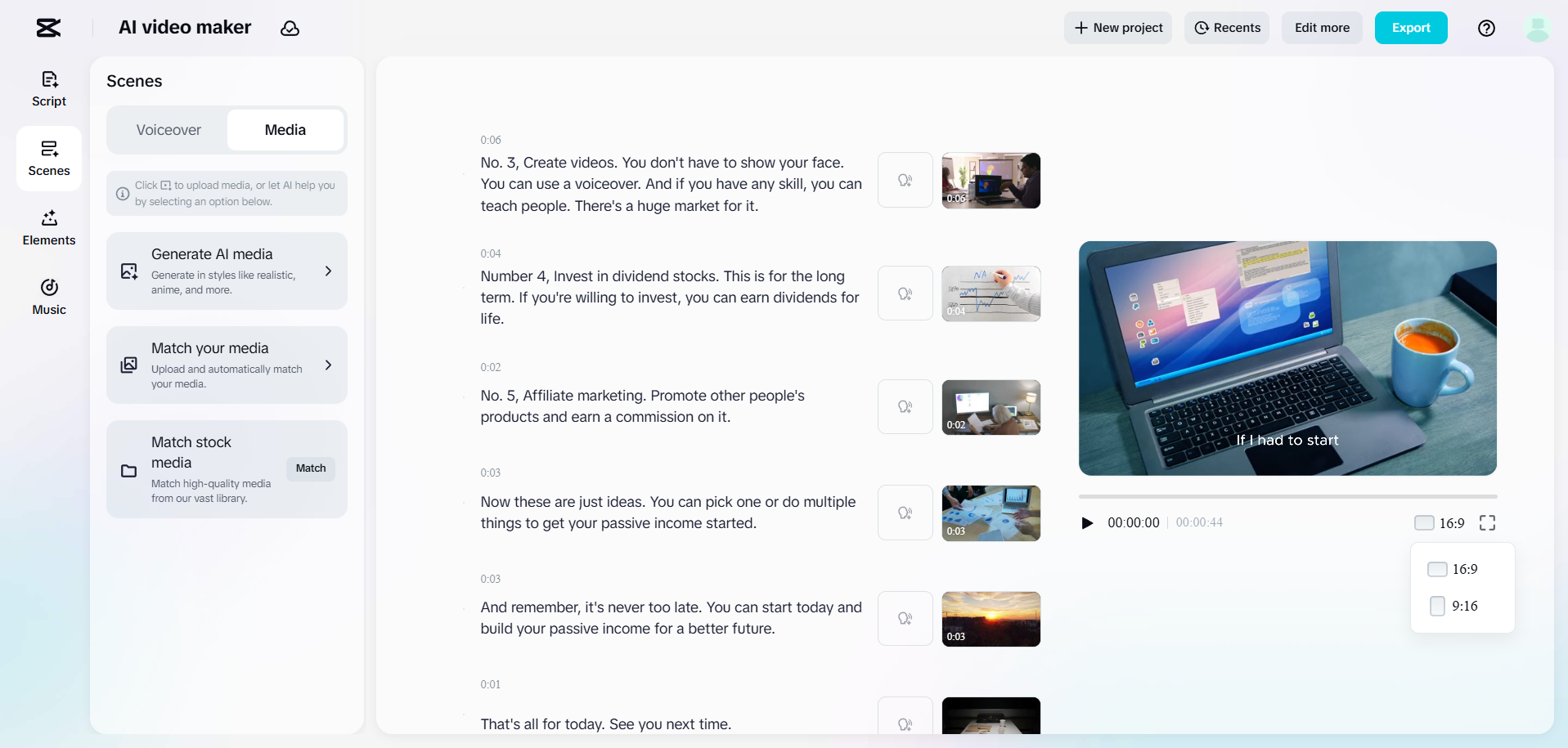Open the Script panel
The height and width of the screenshot is (748, 1568).
coord(49,89)
